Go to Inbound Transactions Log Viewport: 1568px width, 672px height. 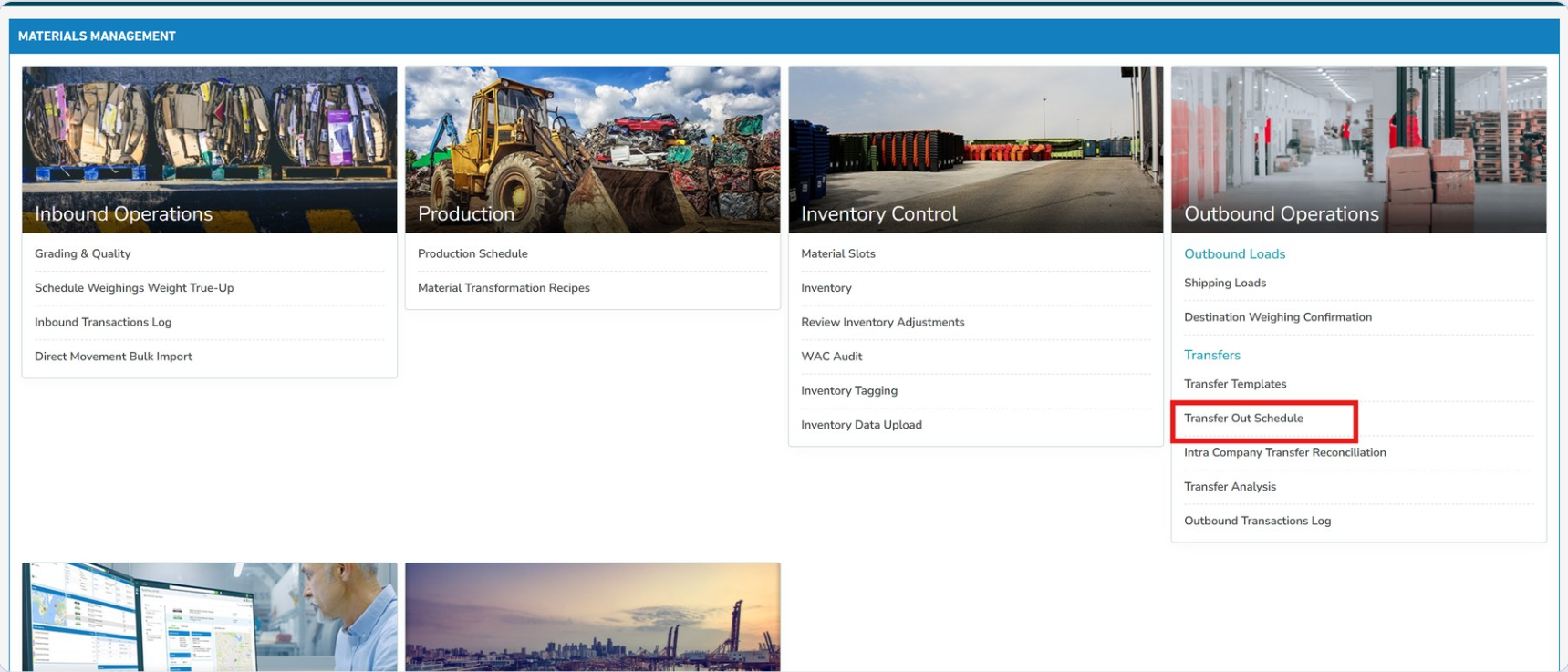103,322
